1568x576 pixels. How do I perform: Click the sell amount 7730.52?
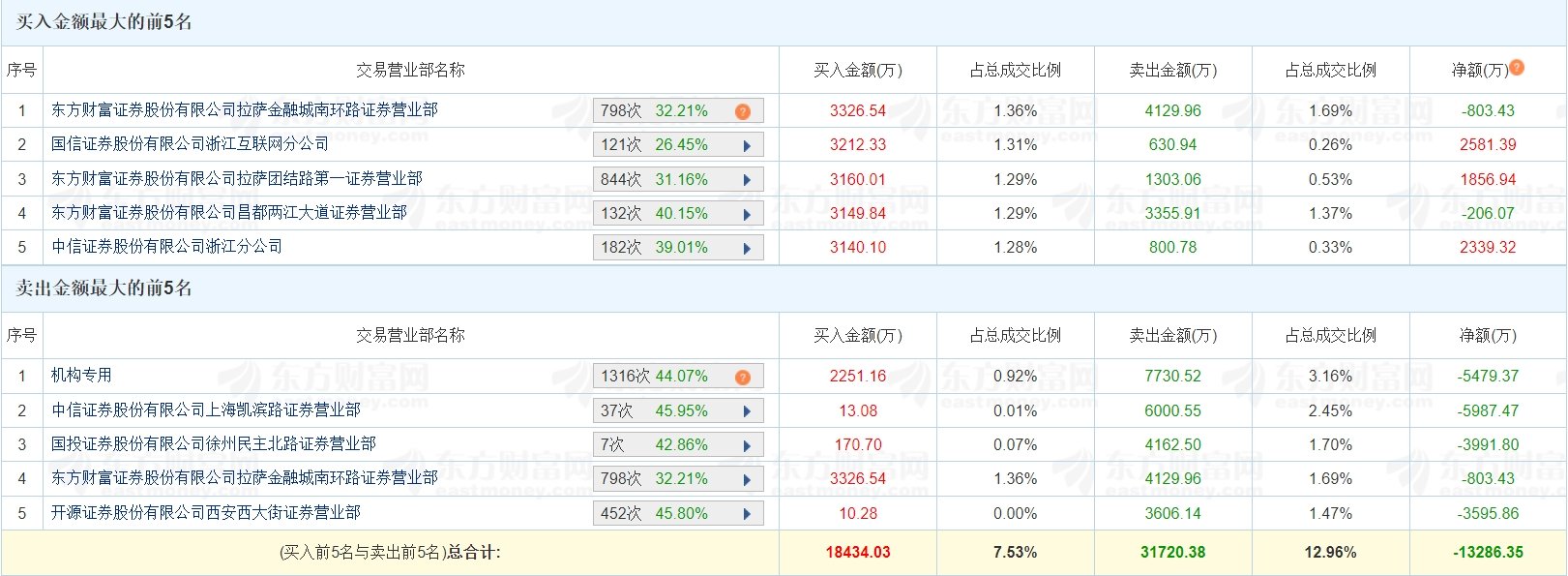click(1173, 377)
